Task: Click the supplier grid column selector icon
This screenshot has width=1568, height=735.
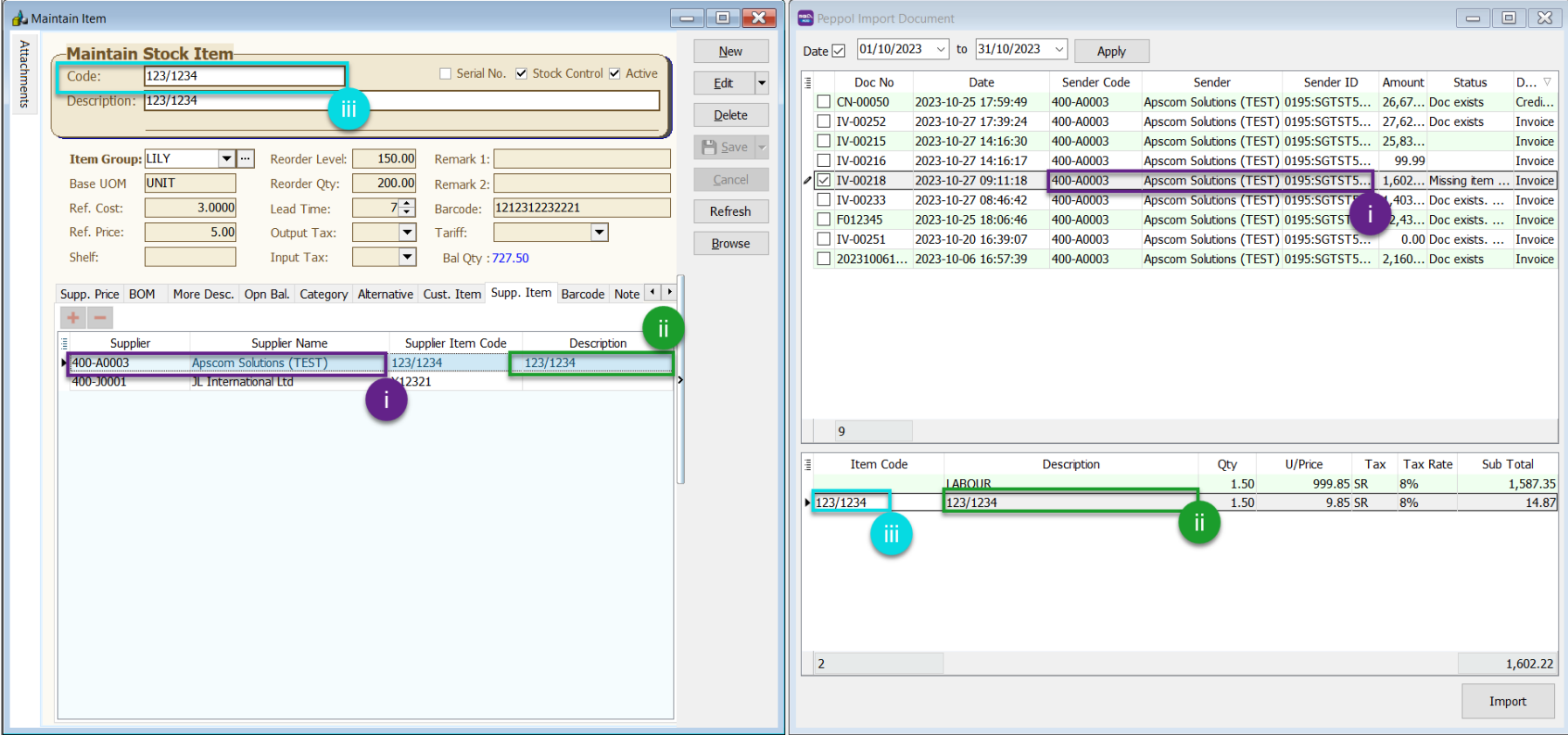Action: 64,343
